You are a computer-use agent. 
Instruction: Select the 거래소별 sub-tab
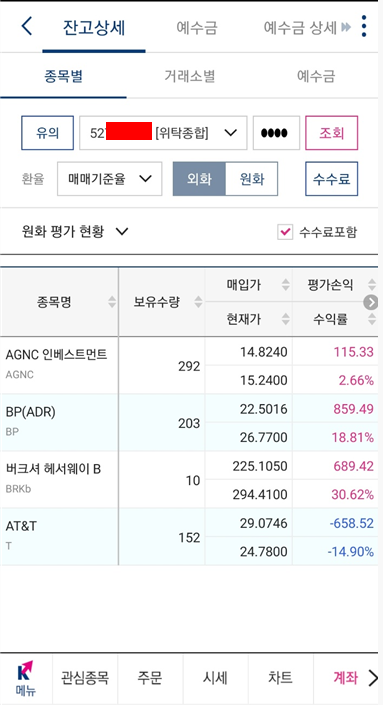coord(189,76)
